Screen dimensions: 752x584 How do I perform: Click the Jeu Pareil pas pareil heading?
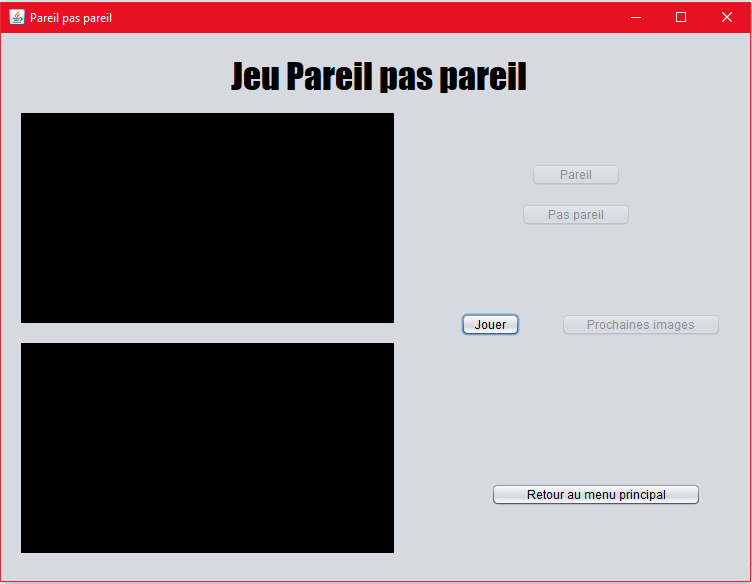pos(378,76)
